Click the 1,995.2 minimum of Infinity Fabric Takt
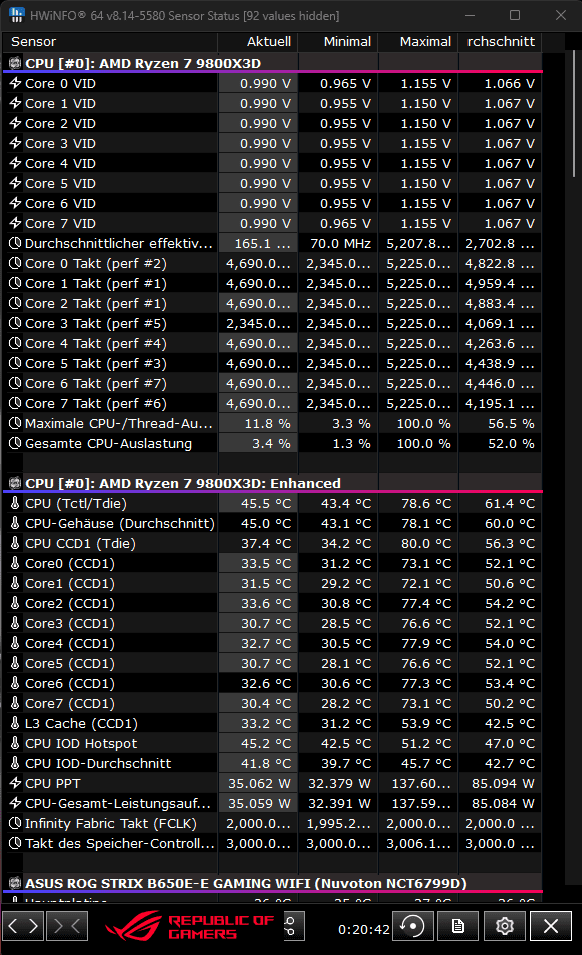 point(338,823)
